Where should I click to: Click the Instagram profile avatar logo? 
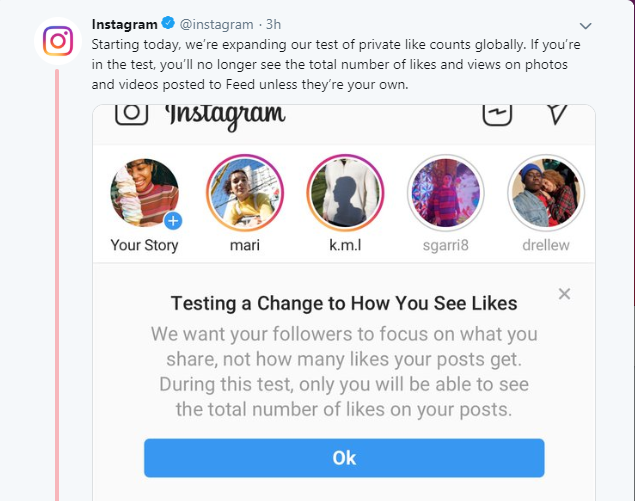(58, 41)
